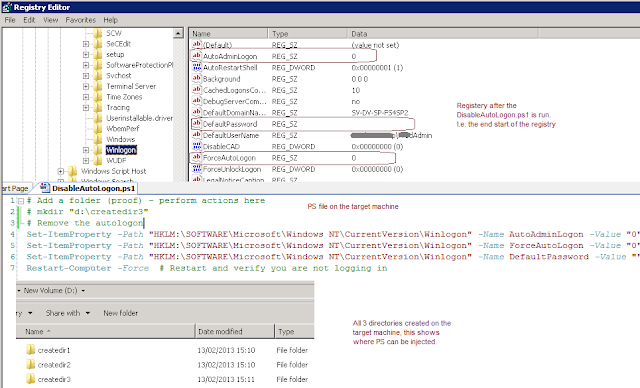Open the New Volume (D:) path dropdown
640x388 pixels.
(x=83, y=290)
